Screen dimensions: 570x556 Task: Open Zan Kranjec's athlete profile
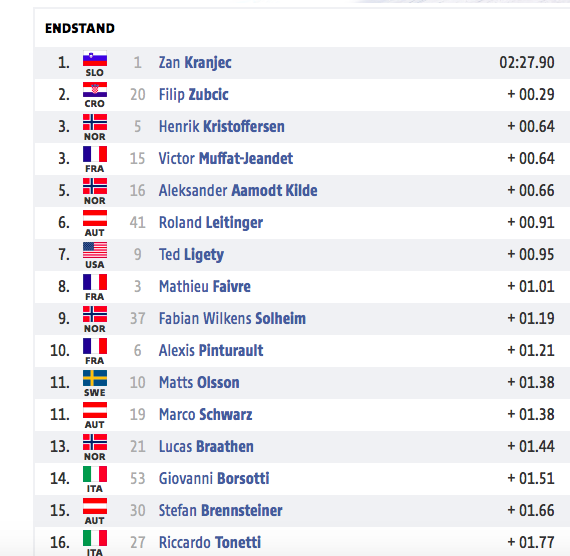(x=195, y=63)
